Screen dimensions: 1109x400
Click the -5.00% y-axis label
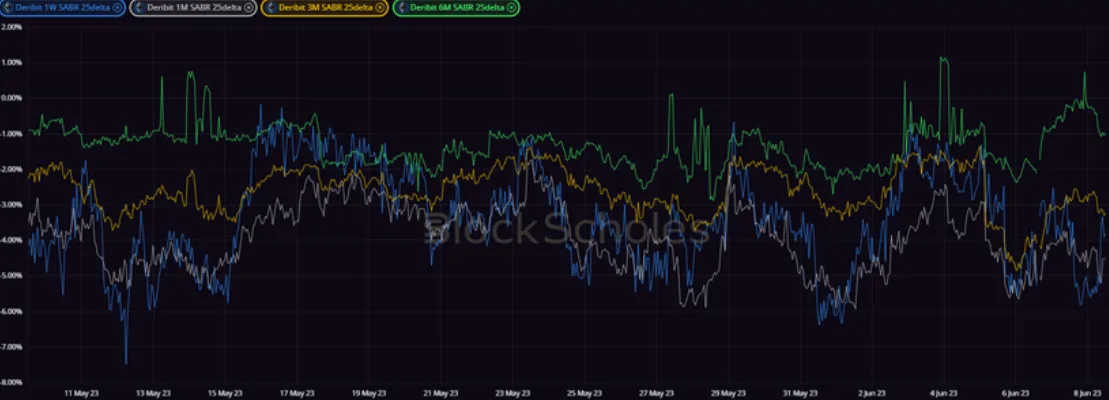[13, 275]
